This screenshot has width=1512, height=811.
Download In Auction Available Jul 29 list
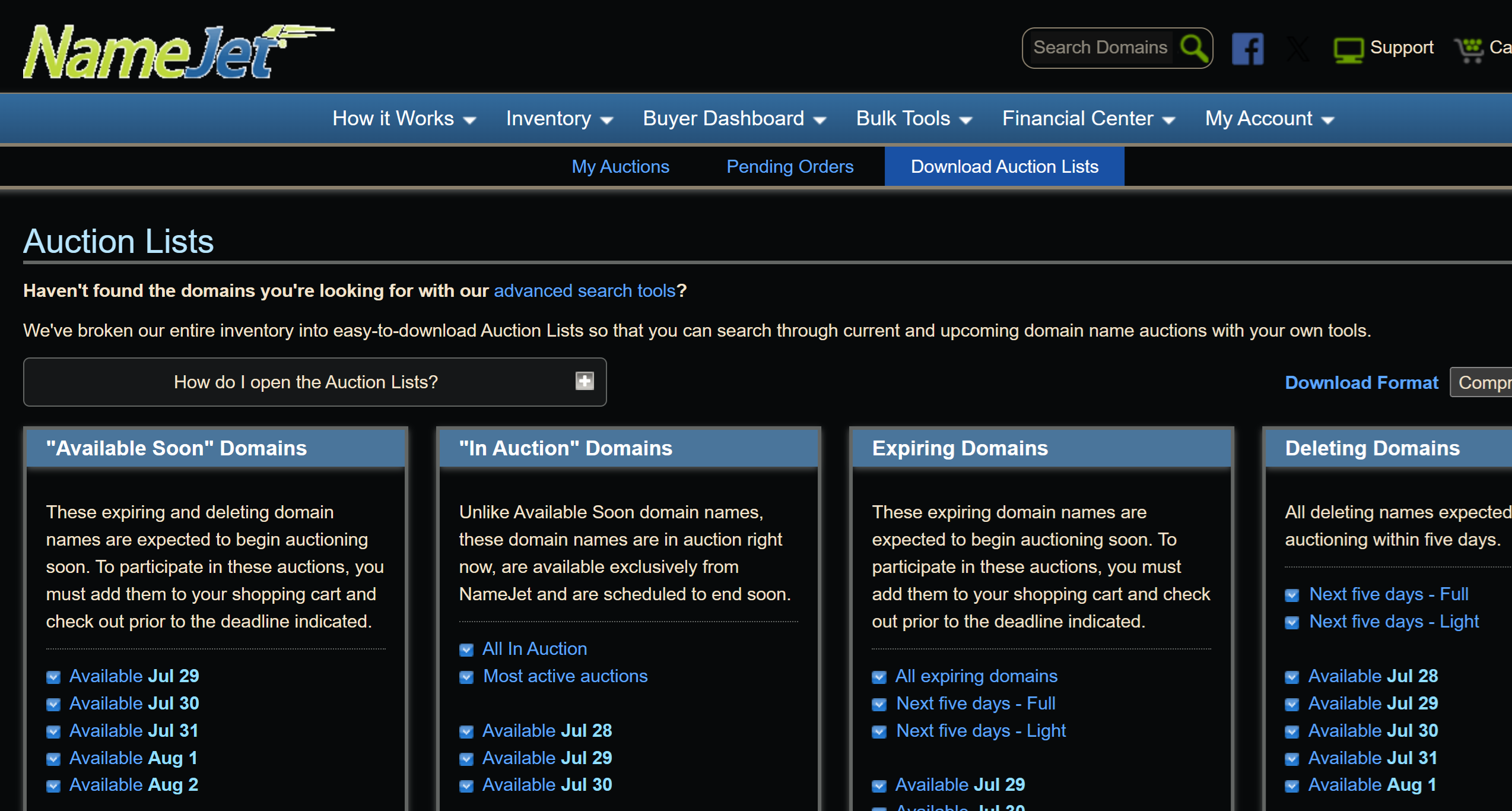[x=547, y=758]
